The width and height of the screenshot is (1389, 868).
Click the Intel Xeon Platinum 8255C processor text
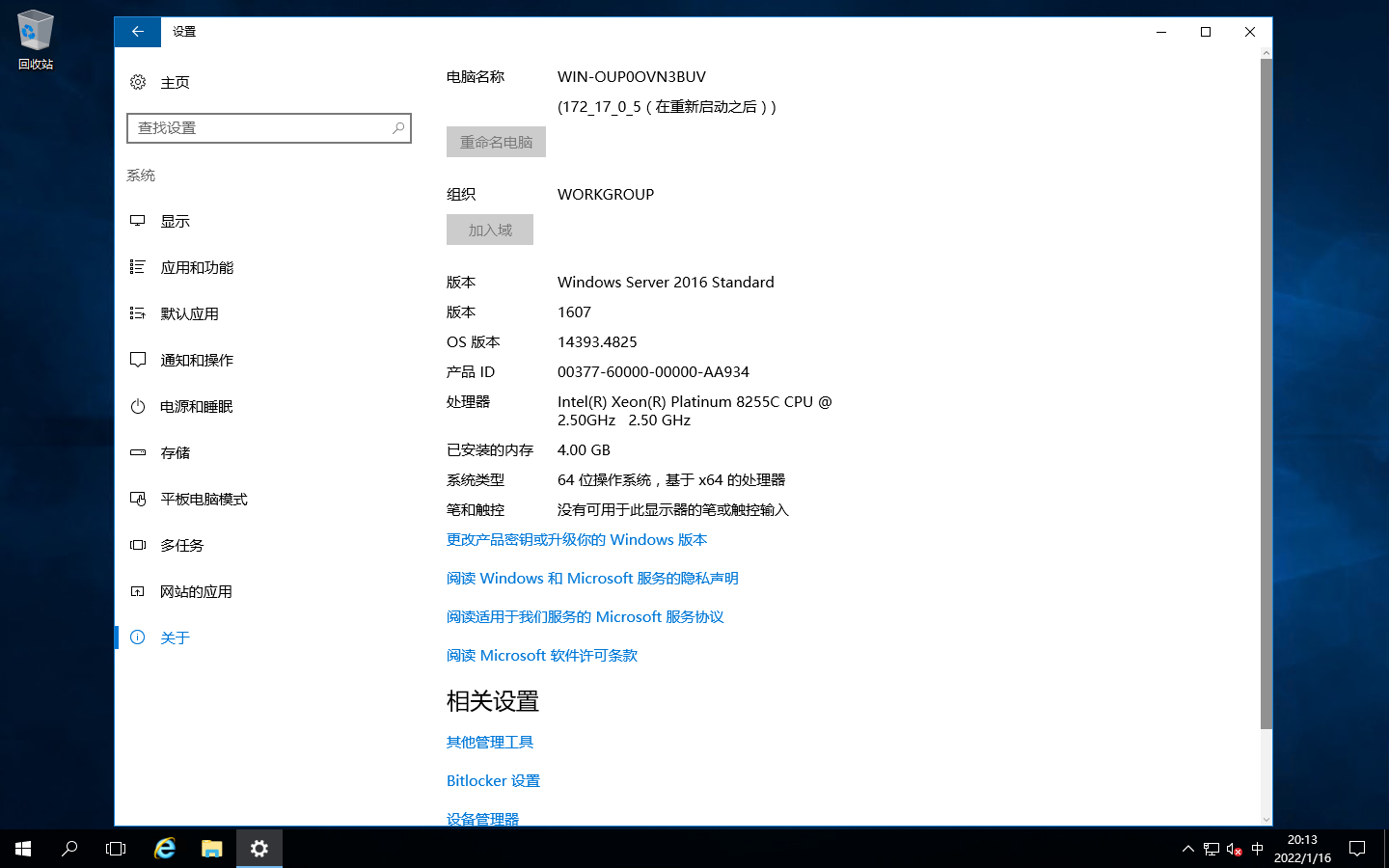click(694, 411)
